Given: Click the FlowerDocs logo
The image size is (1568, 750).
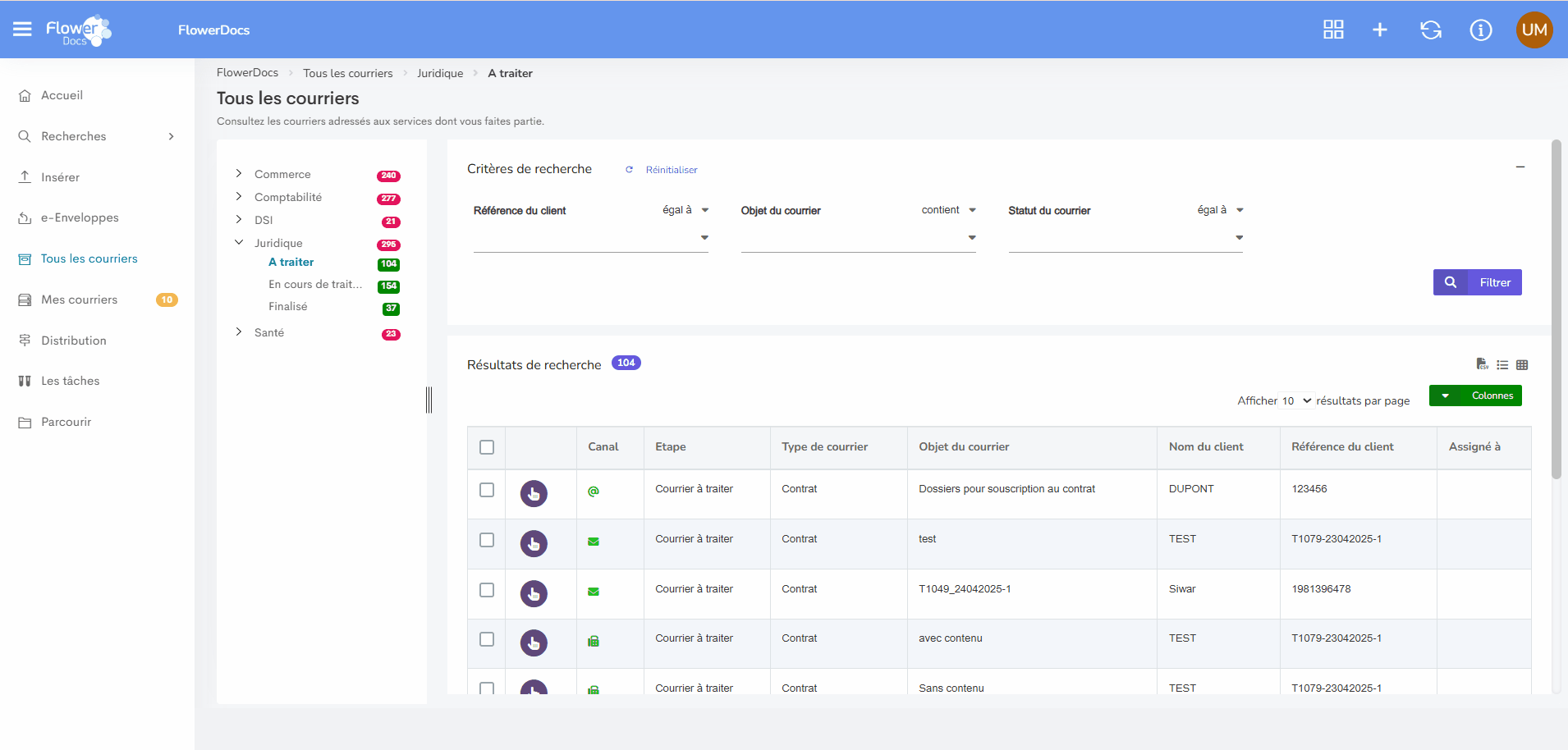Looking at the screenshot, I should pos(78,30).
